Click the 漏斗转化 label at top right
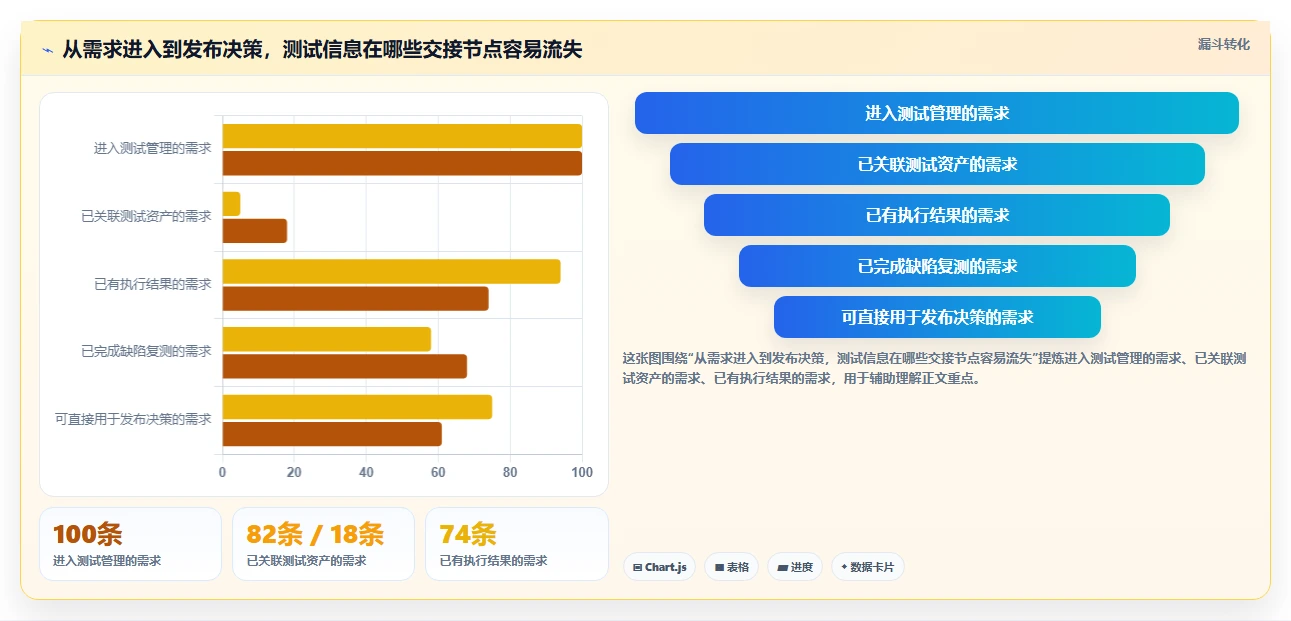 pyautogui.click(x=1224, y=44)
